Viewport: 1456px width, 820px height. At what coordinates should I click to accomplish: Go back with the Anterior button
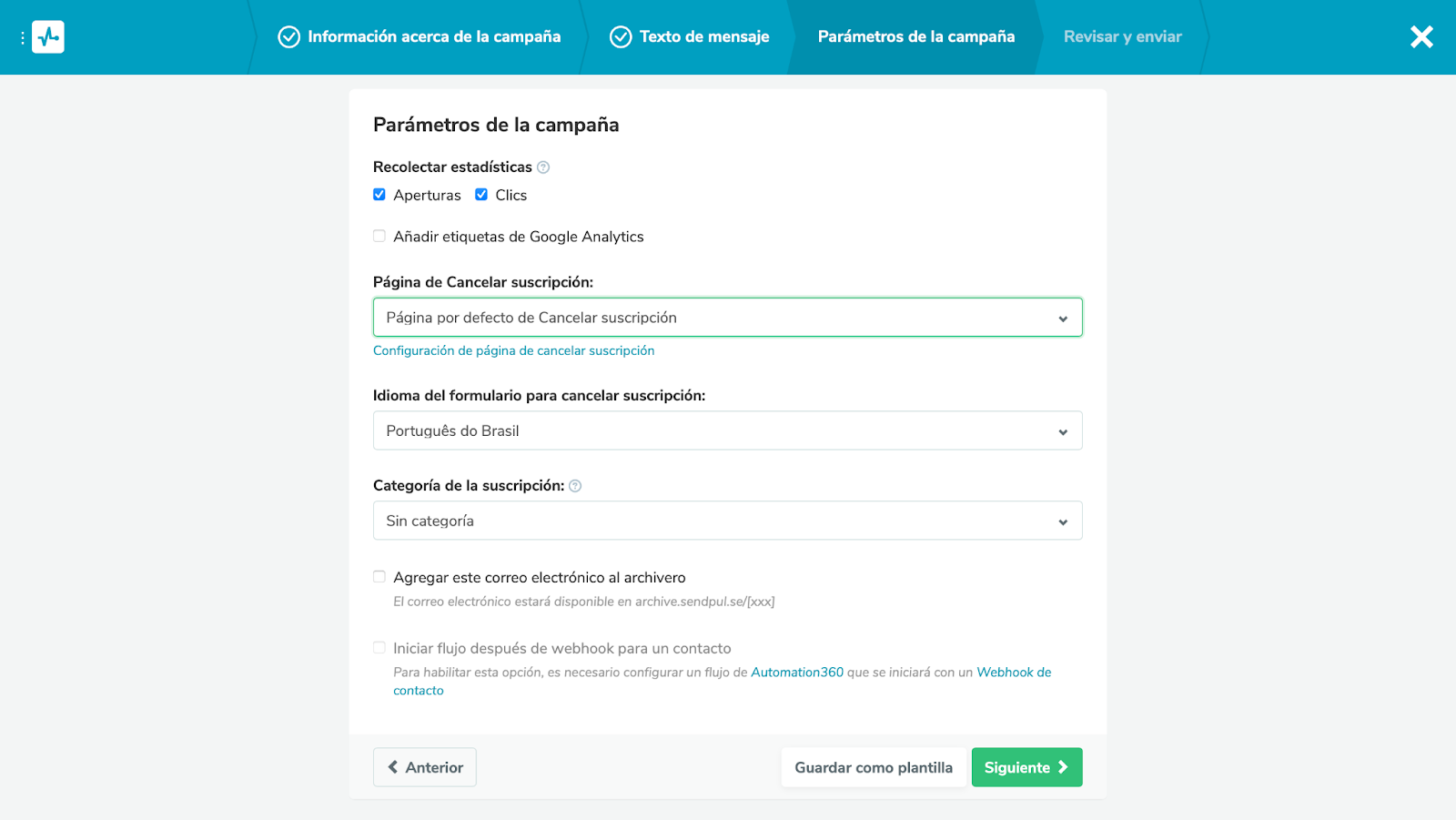tap(425, 767)
